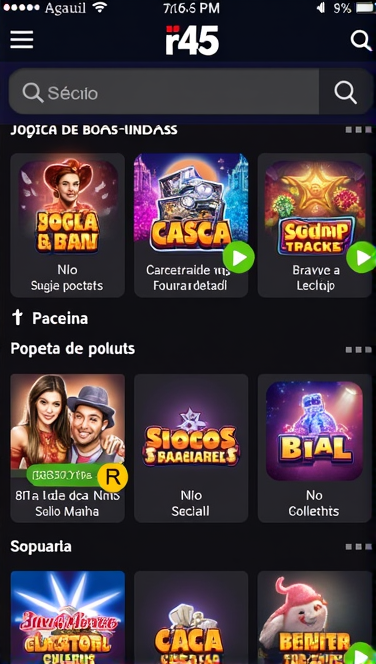The image size is (376, 664).
Task: Expand the Popeta de poluts three-dot menu
Action: (x=358, y=350)
